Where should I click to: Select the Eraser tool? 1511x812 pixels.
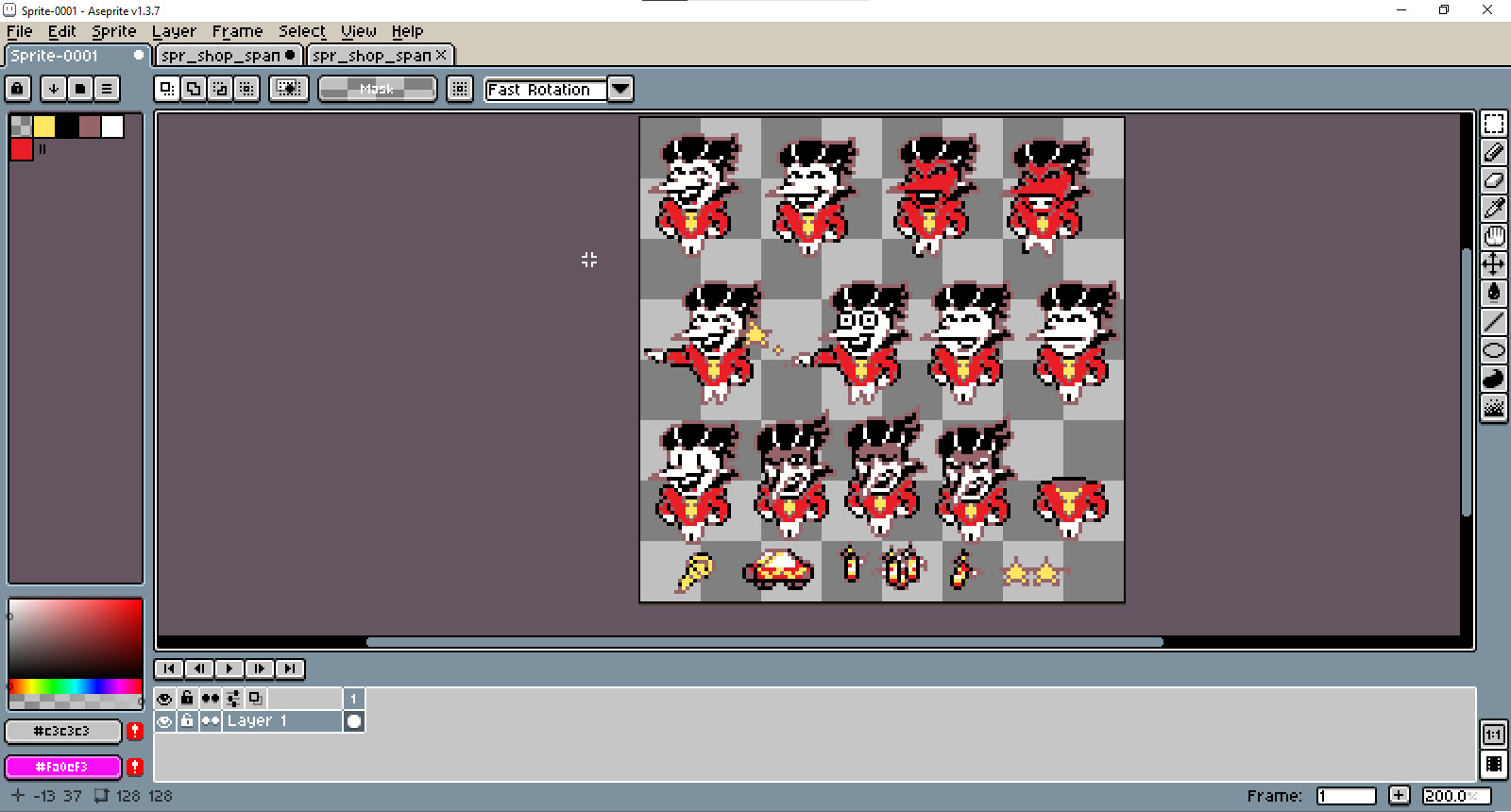[1493, 180]
